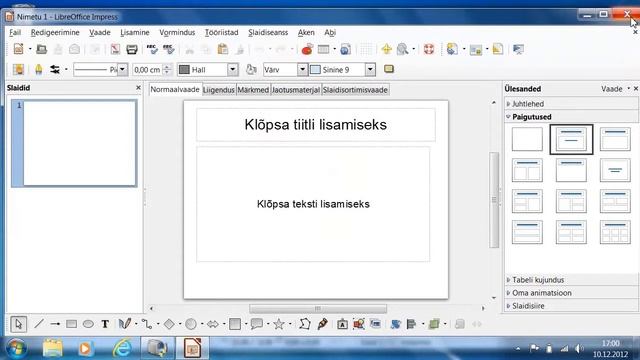Select the Stars shapes tool
Screen dimensions: 640x360
coord(279,324)
